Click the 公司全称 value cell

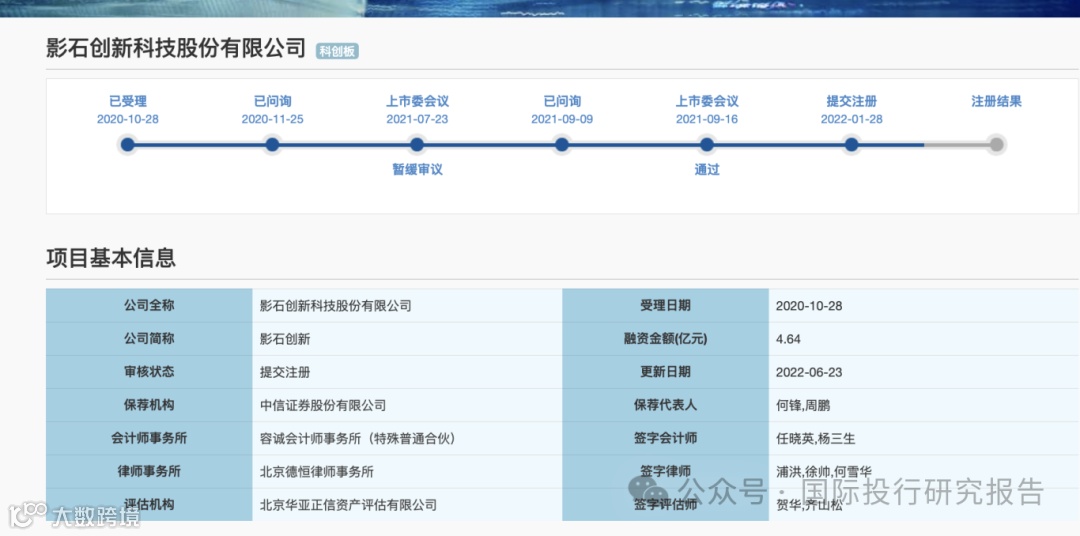[407, 305]
